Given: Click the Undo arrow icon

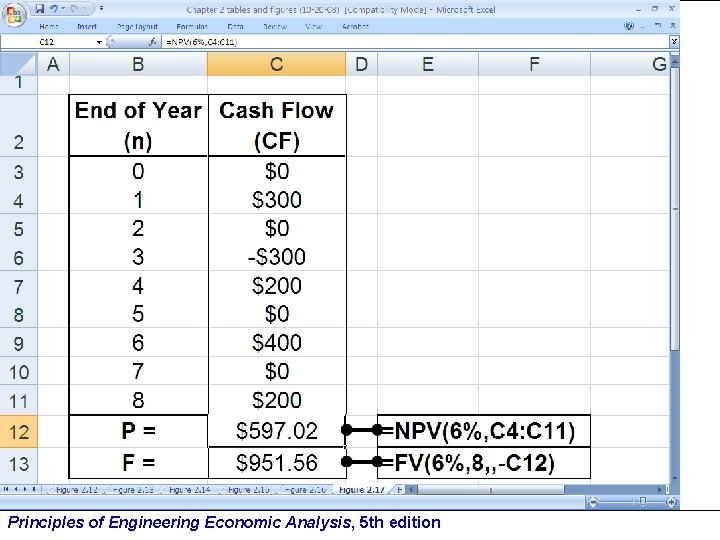Looking at the screenshot, I should click(54, 9).
